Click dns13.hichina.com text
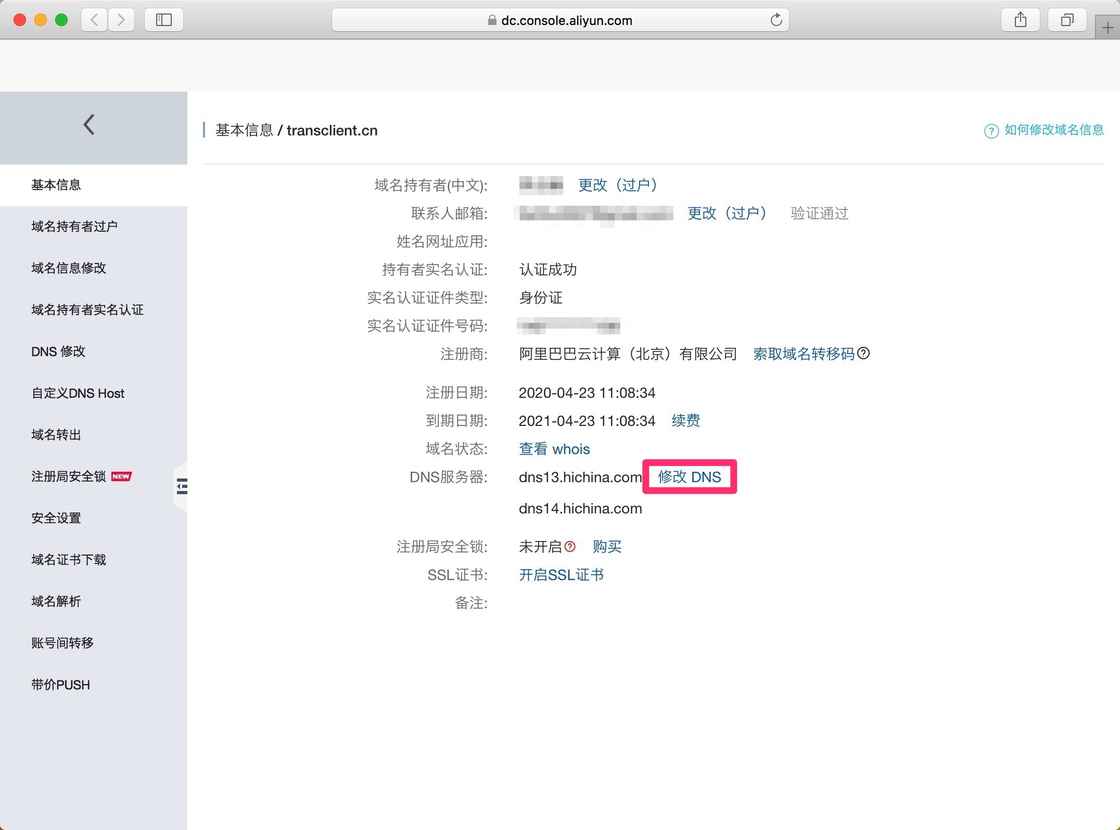This screenshot has width=1120, height=830. (580, 477)
